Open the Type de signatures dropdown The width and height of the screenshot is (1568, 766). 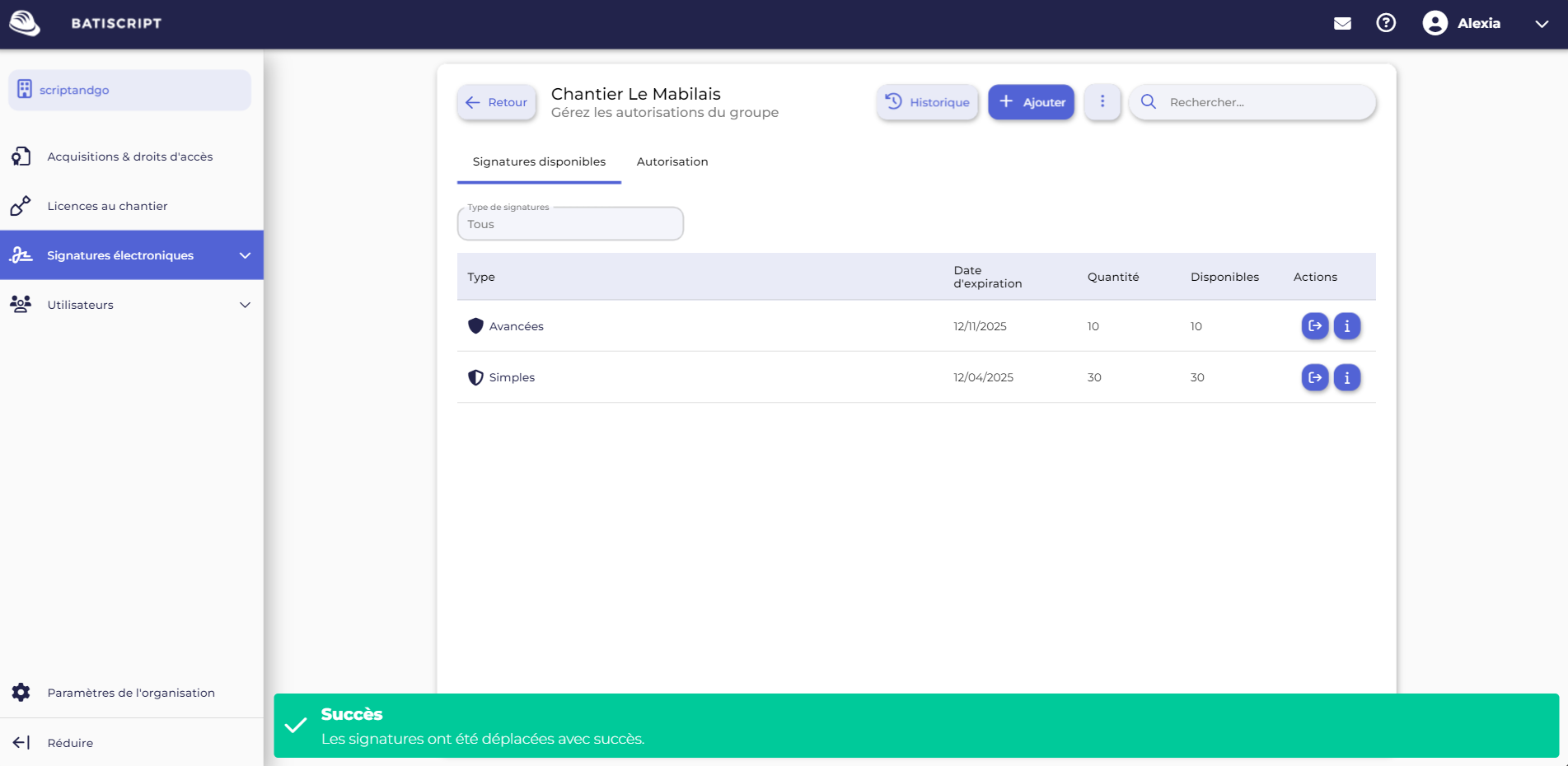[570, 223]
